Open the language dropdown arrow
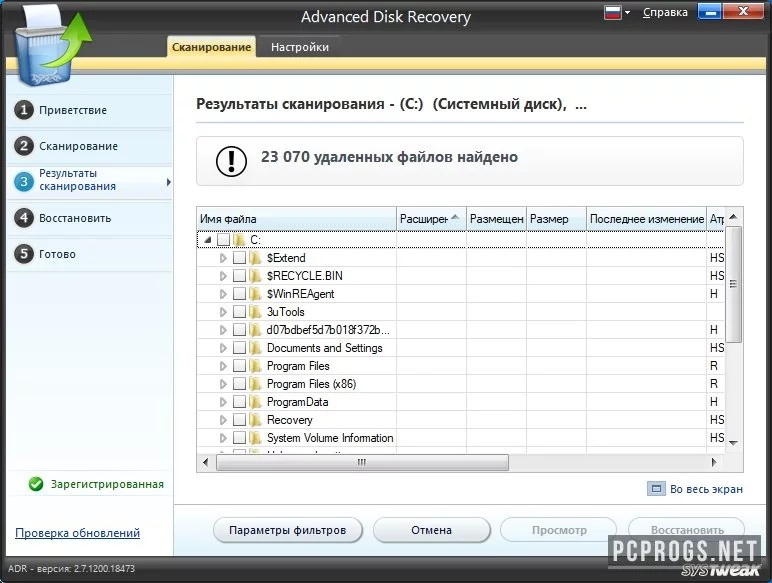 pos(627,12)
